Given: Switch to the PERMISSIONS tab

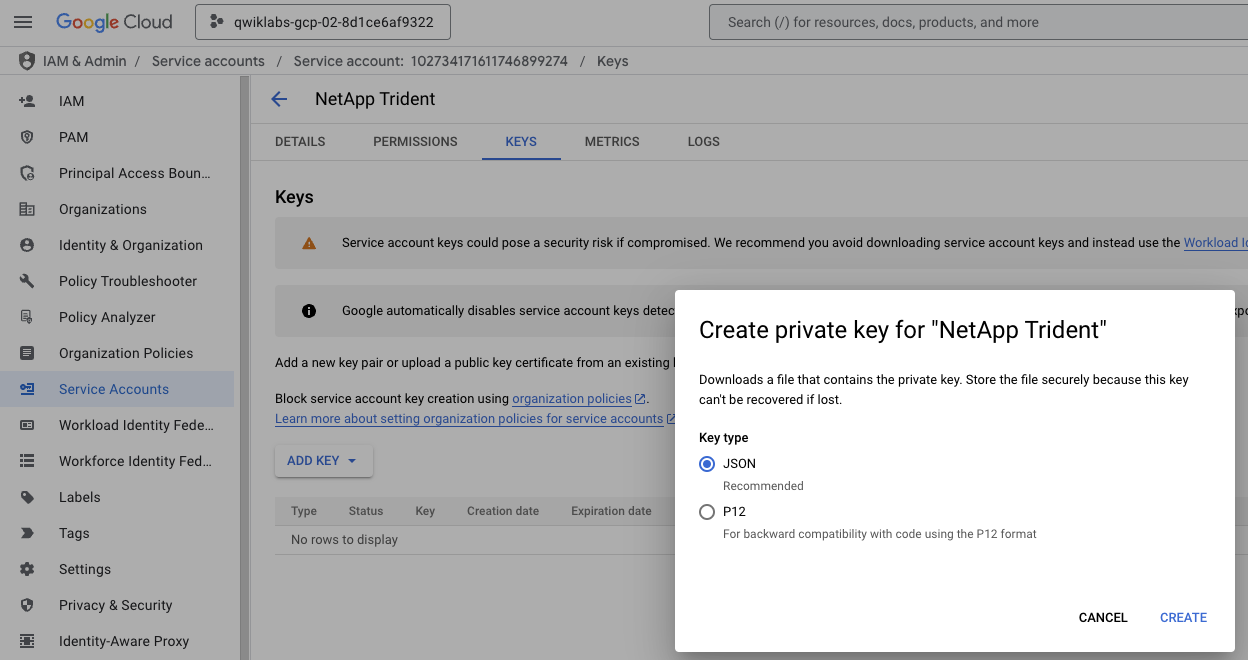Looking at the screenshot, I should [x=415, y=142].
